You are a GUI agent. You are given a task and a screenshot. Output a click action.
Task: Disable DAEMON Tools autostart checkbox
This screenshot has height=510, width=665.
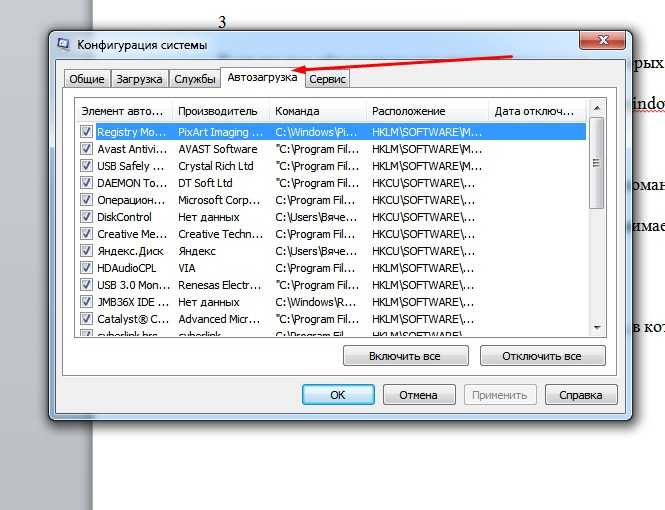[x=86, y=183]
